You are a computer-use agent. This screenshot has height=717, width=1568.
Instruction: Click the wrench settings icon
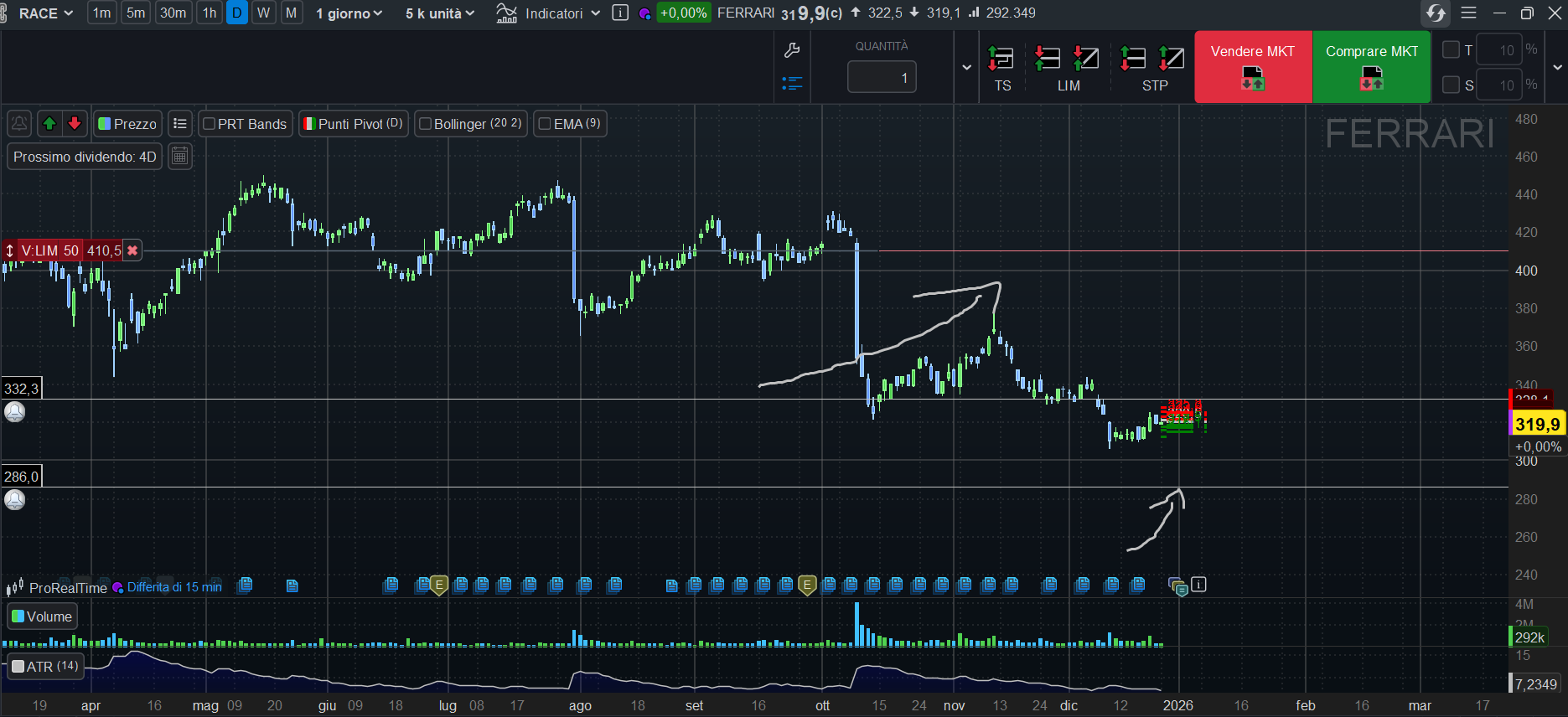(x=792, y=51)
